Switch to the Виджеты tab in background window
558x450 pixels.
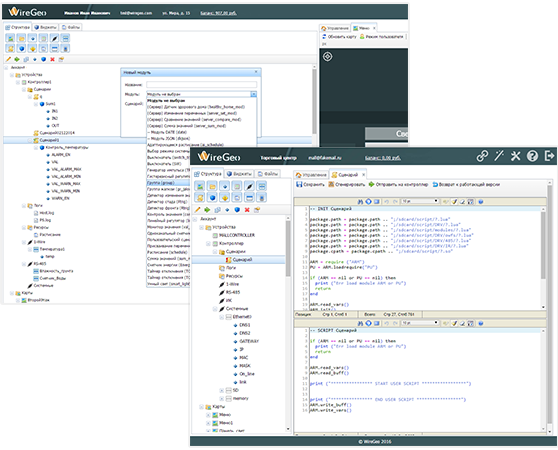pyautogui.click(x=45, y=27)
